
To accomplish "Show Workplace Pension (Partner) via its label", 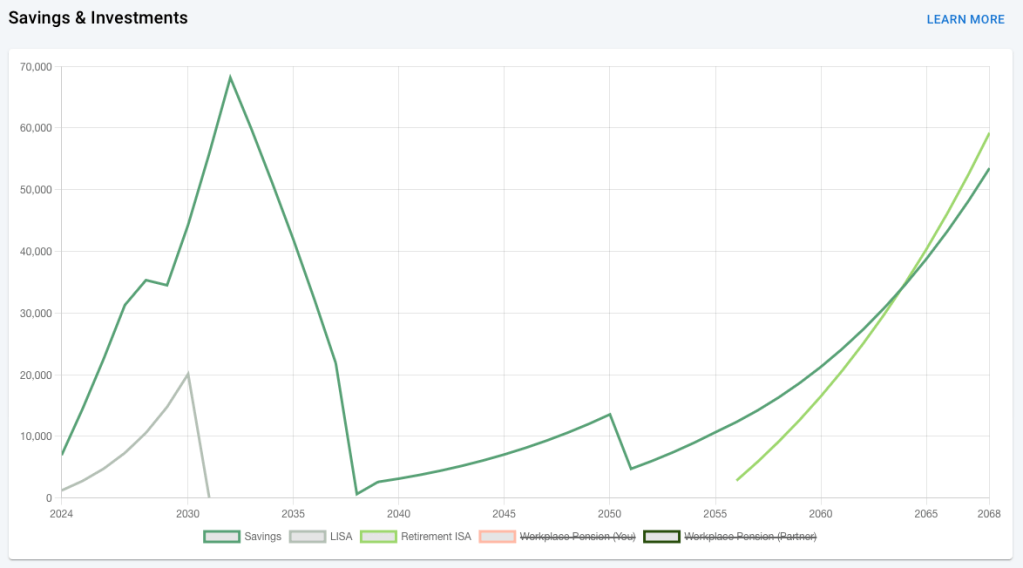I will (750, 537).
